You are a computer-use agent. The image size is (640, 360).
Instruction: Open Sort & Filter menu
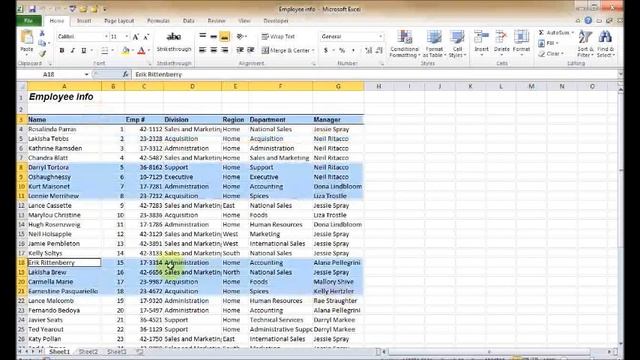click(x=585, y=44)
